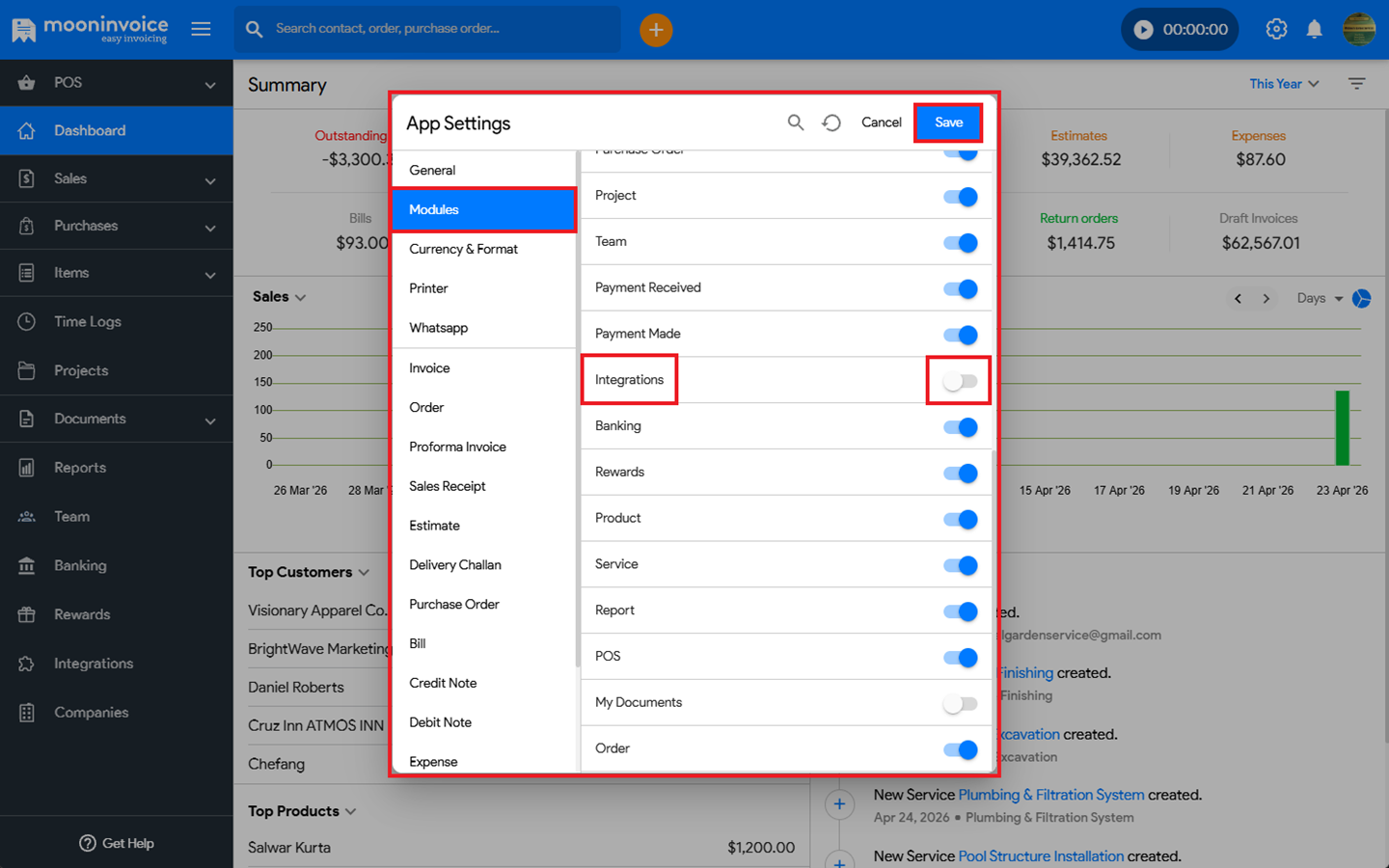Image resolution: width=1389 pixels, height=868 pixels.
Task: Open the settings gear icon
Action: [1276, 29]
